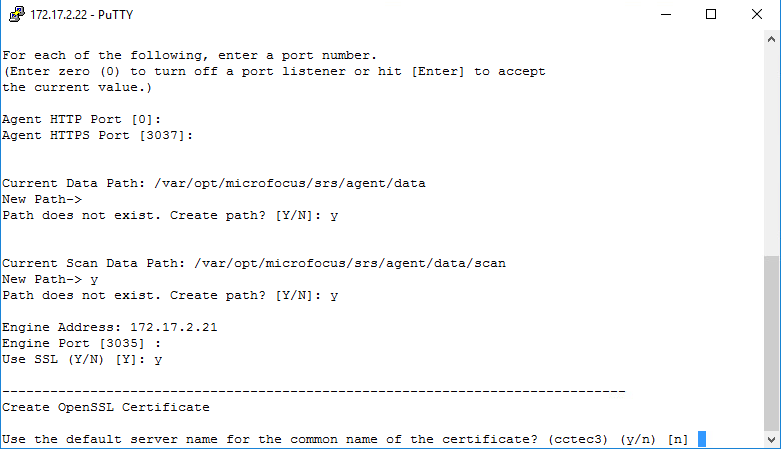Click the scrollbar up arrow
Viewport: 781px width, 449px height.
[x=772, y=38]
